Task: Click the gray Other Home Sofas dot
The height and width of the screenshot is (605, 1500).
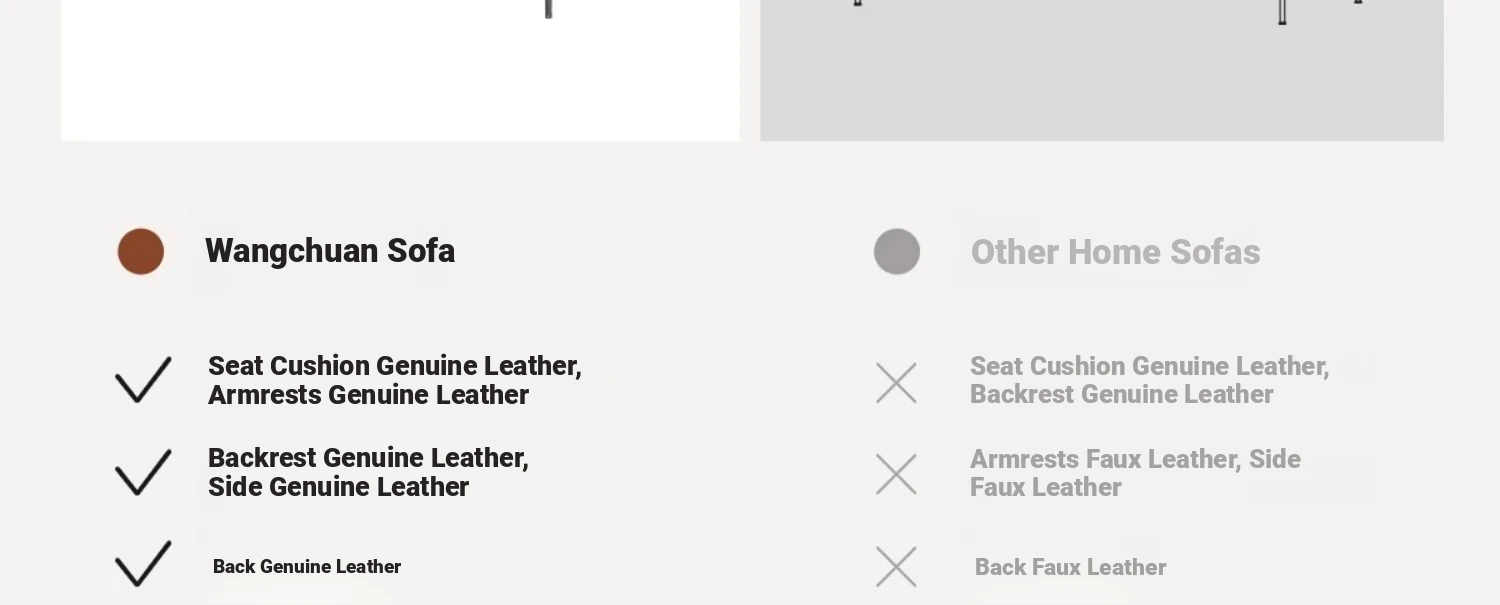Action: click(x=897, y=251)
